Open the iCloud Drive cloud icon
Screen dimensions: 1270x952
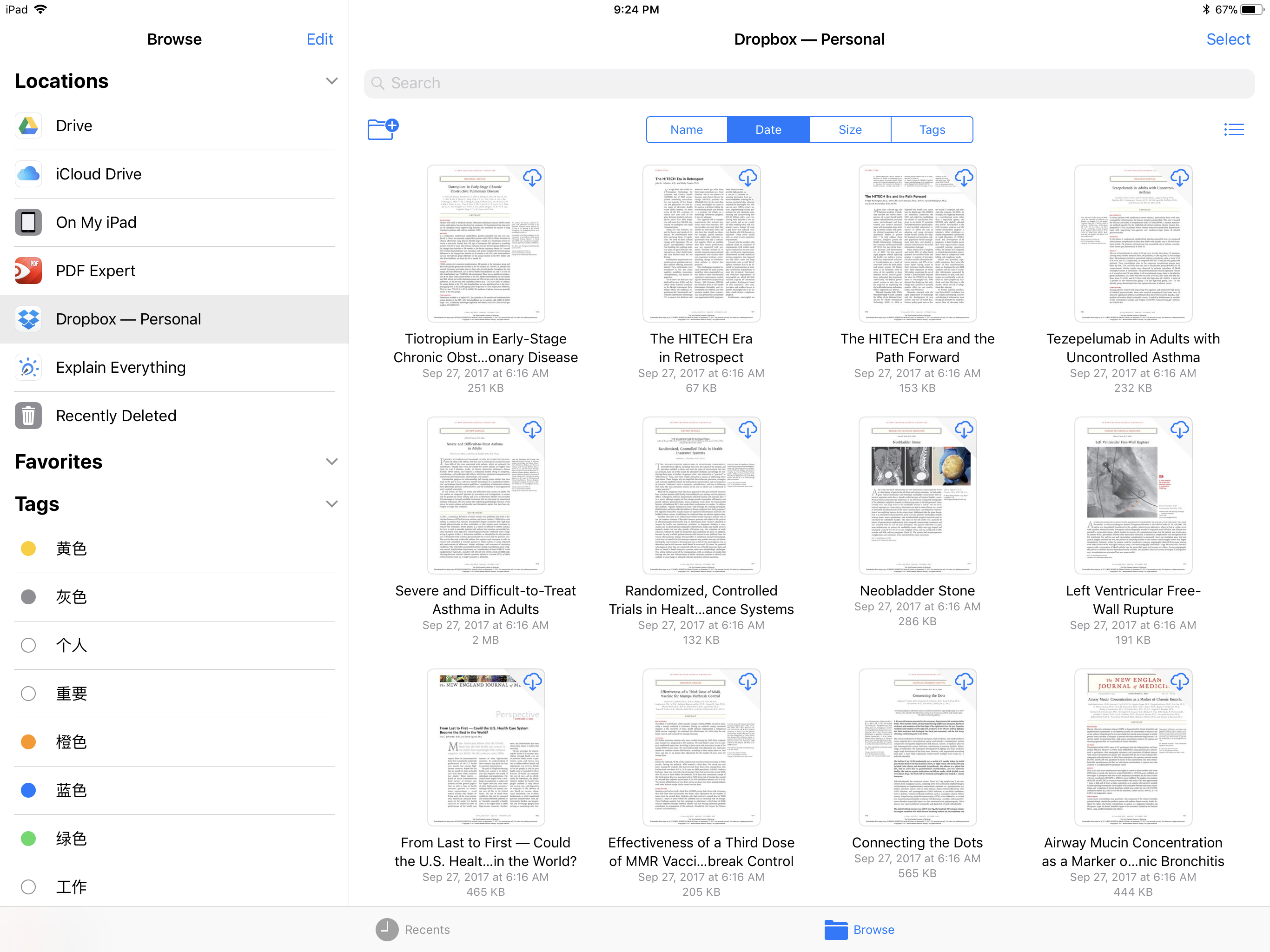pos(28,174)
